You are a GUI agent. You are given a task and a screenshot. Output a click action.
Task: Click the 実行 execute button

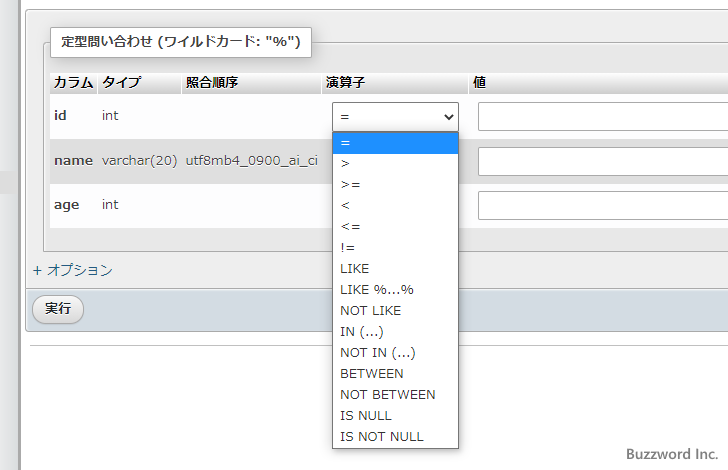click(58, 309)
